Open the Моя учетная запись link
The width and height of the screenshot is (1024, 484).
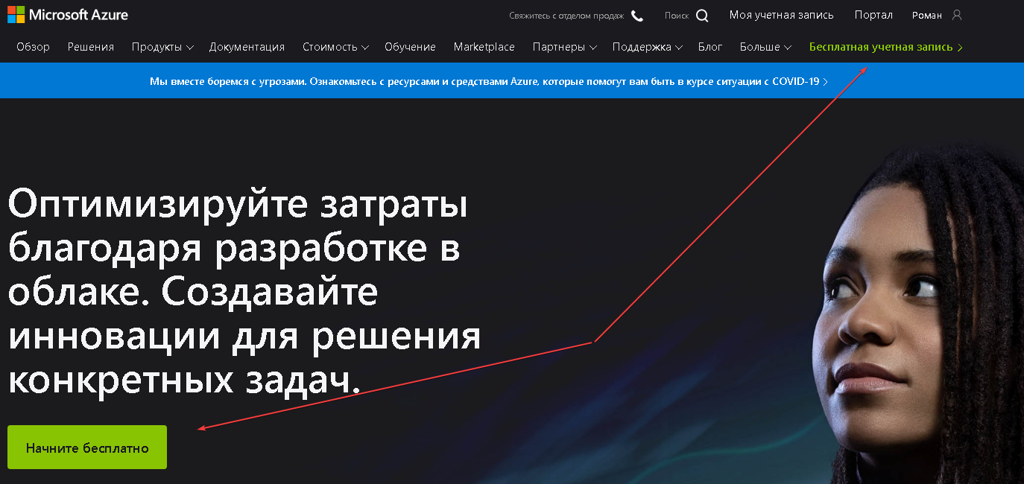[782, 16]
